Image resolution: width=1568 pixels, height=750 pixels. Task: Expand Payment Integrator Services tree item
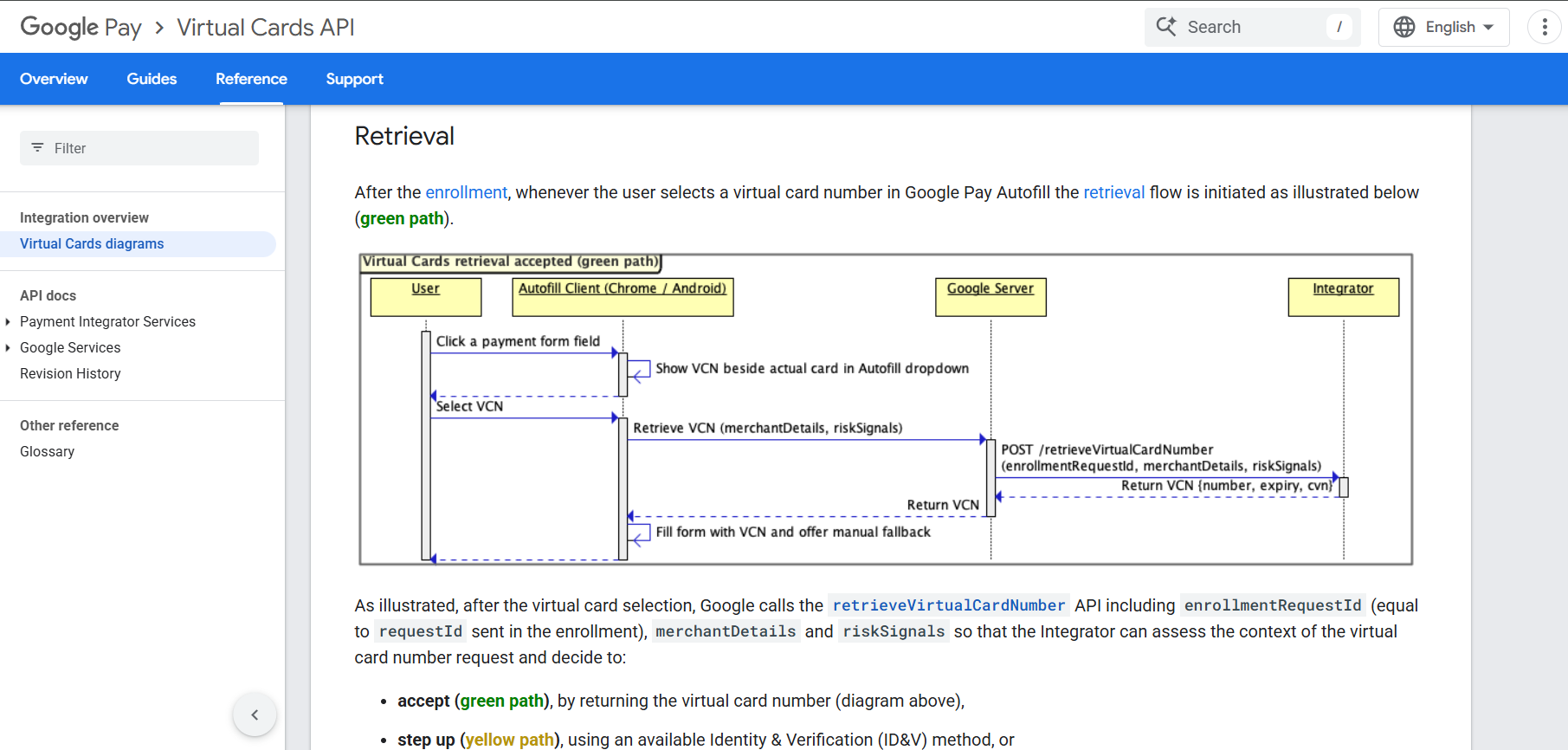tap(8, 321)
